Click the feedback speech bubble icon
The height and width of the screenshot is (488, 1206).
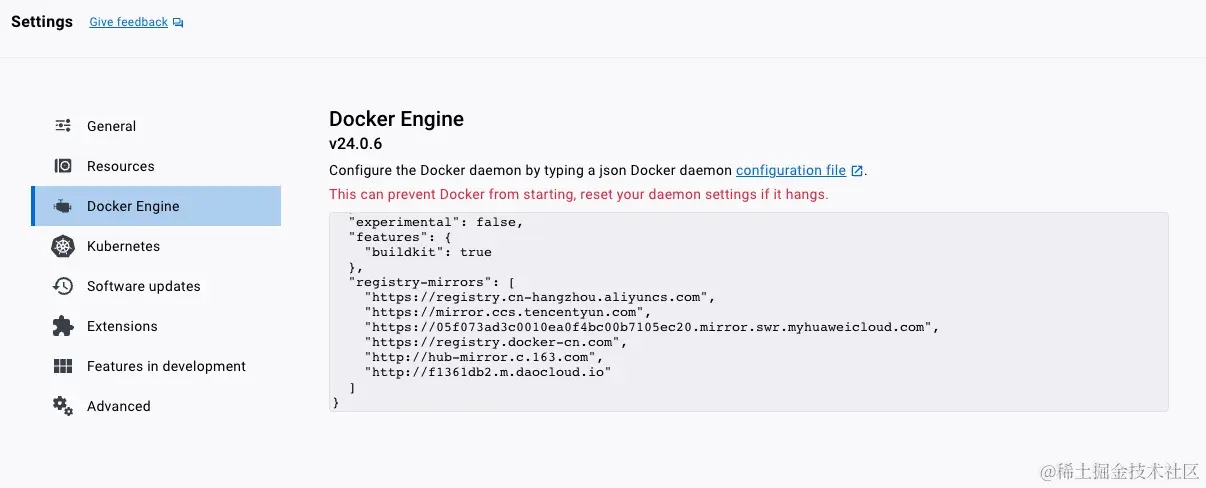point(178,22)
